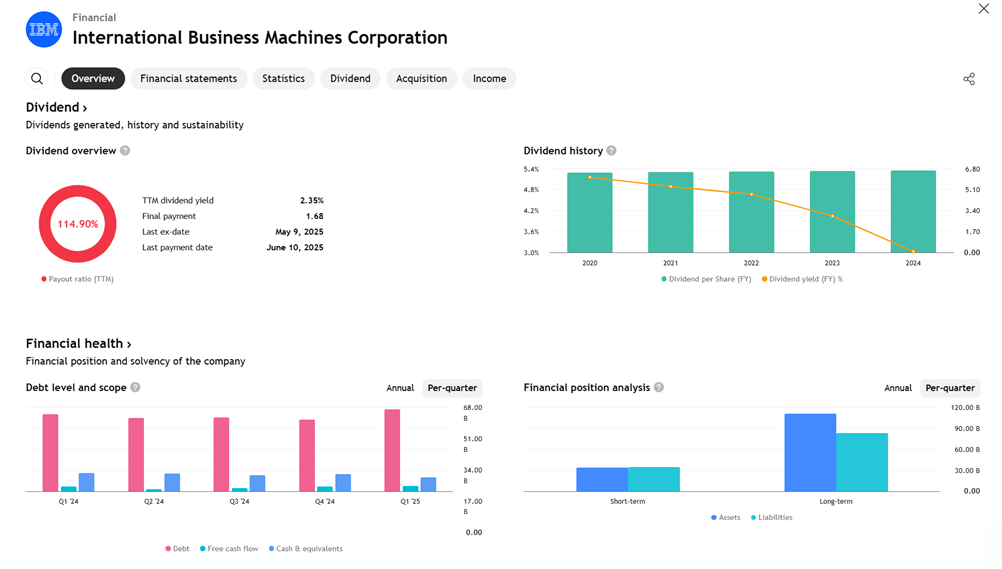Open the Acquisition tab
1002x569 pixels.
coord(421,79)
